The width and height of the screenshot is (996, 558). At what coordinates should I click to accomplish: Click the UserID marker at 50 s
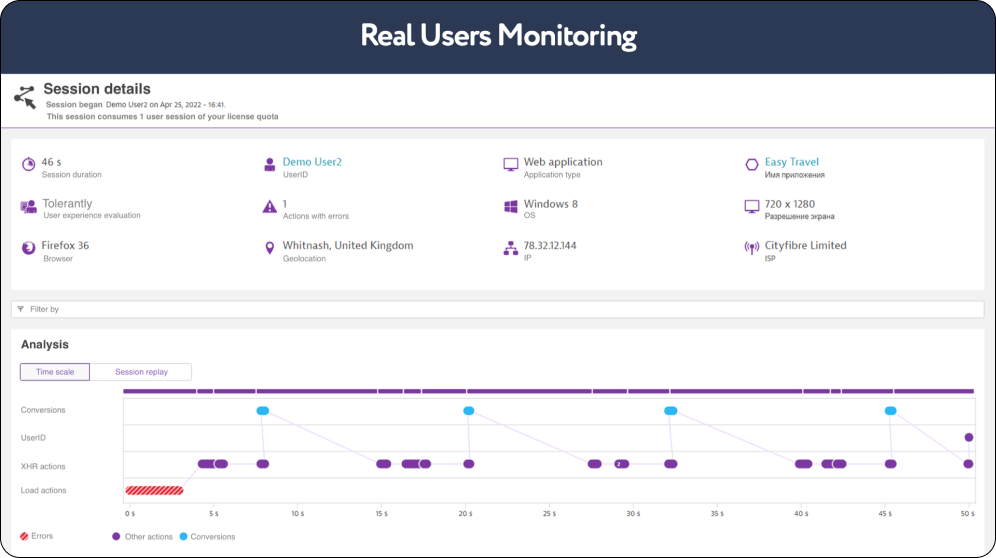point(968,437)
